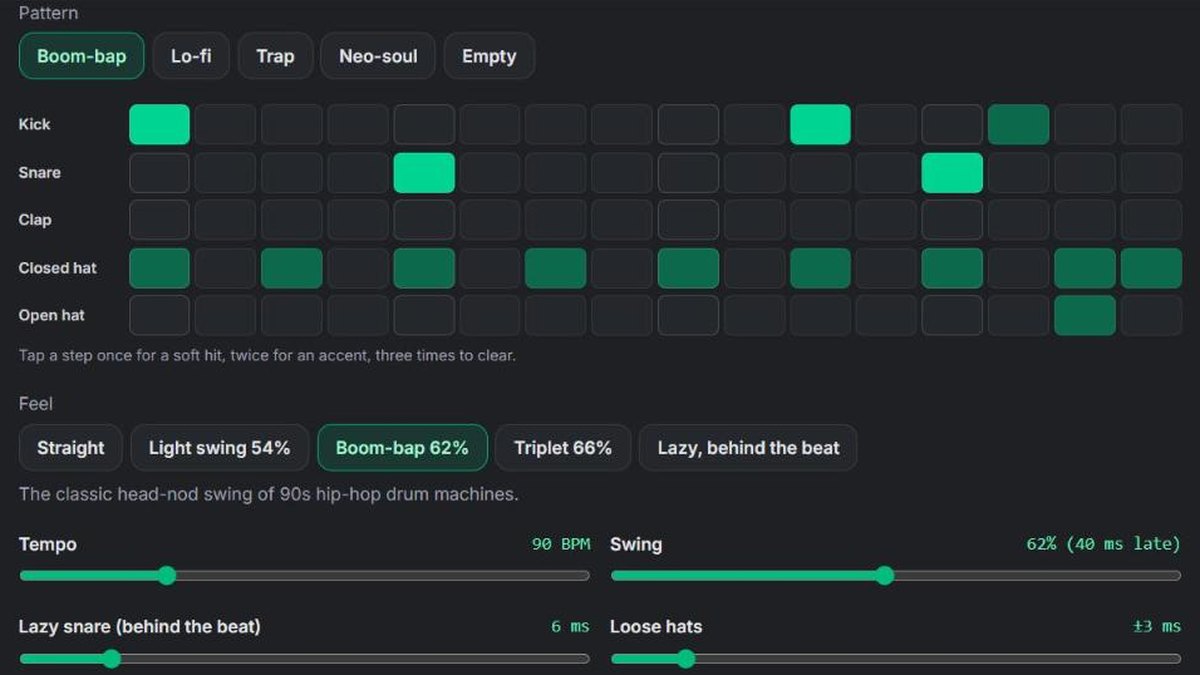Click the 'Tap a step once' hint text
Viewport: 1200px width, 675px height.
click(267, 355)
